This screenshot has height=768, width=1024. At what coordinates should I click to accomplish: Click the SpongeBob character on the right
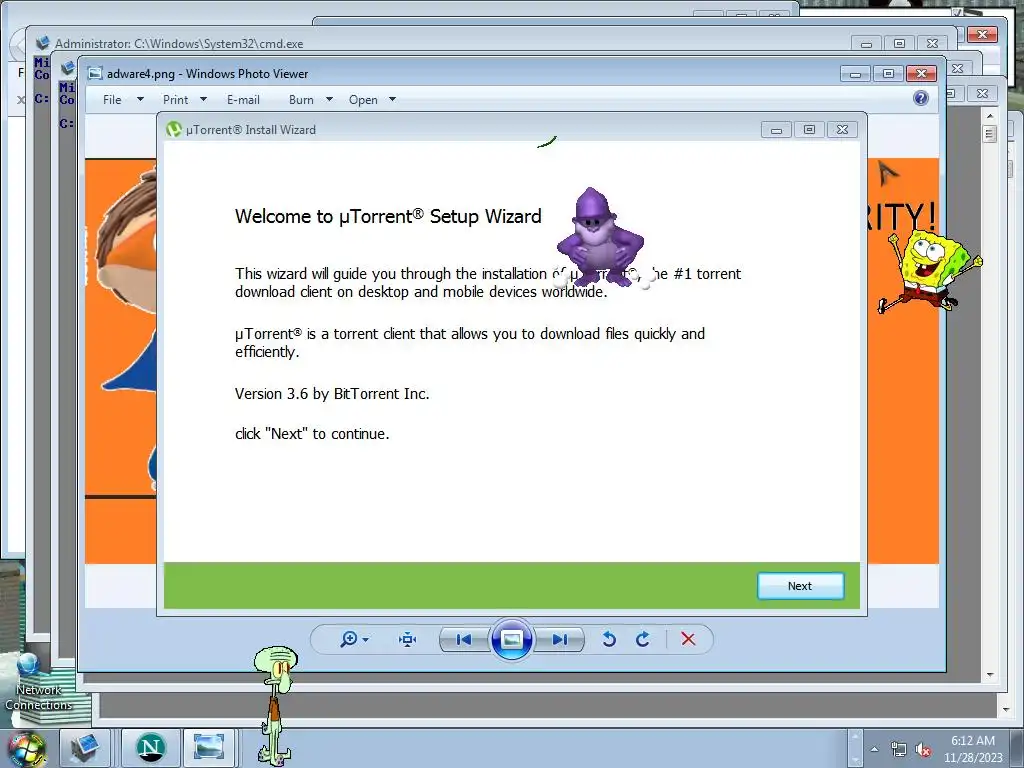click(x=929, y=270)
